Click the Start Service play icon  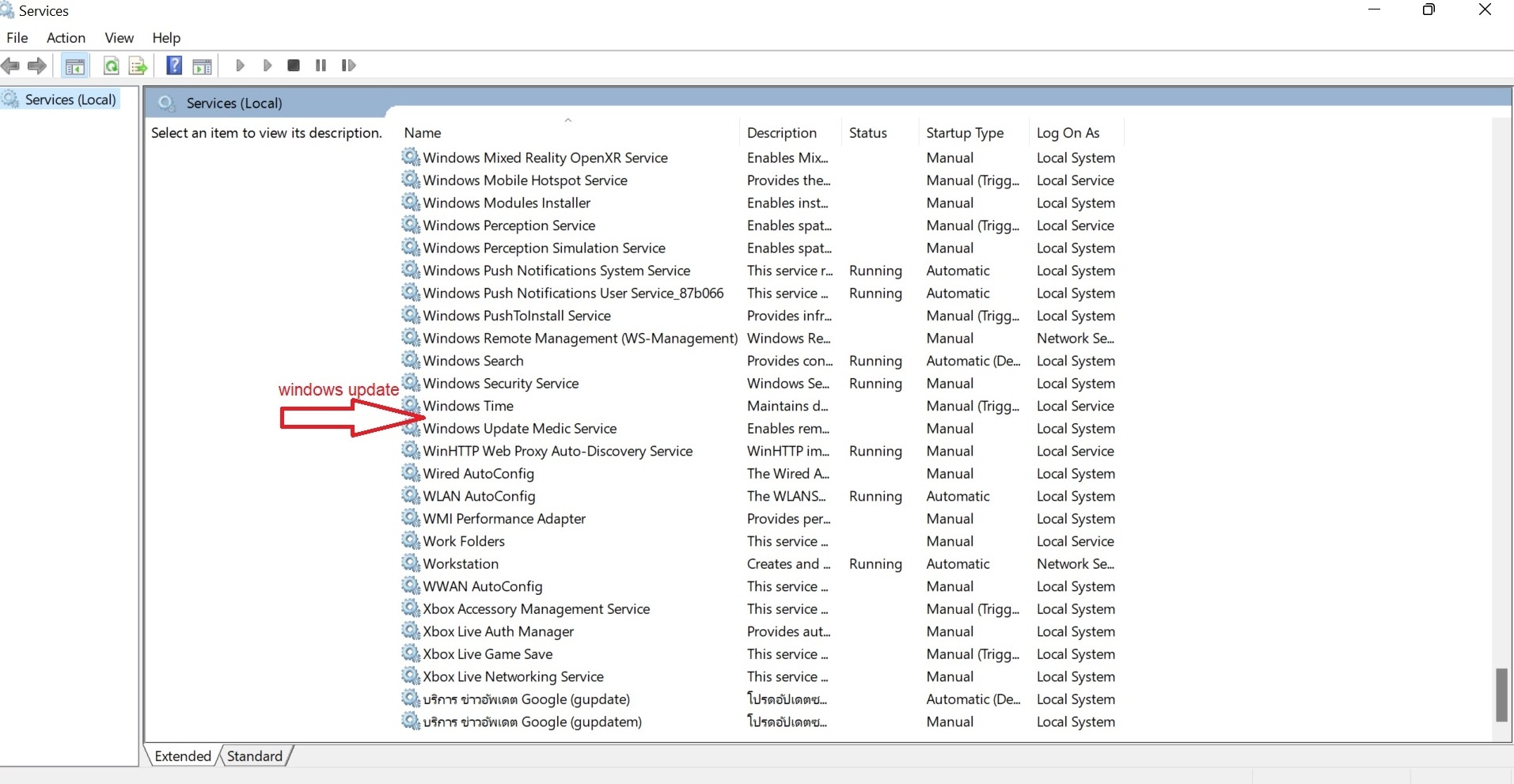pyautogui.click(x=240, y=66)
